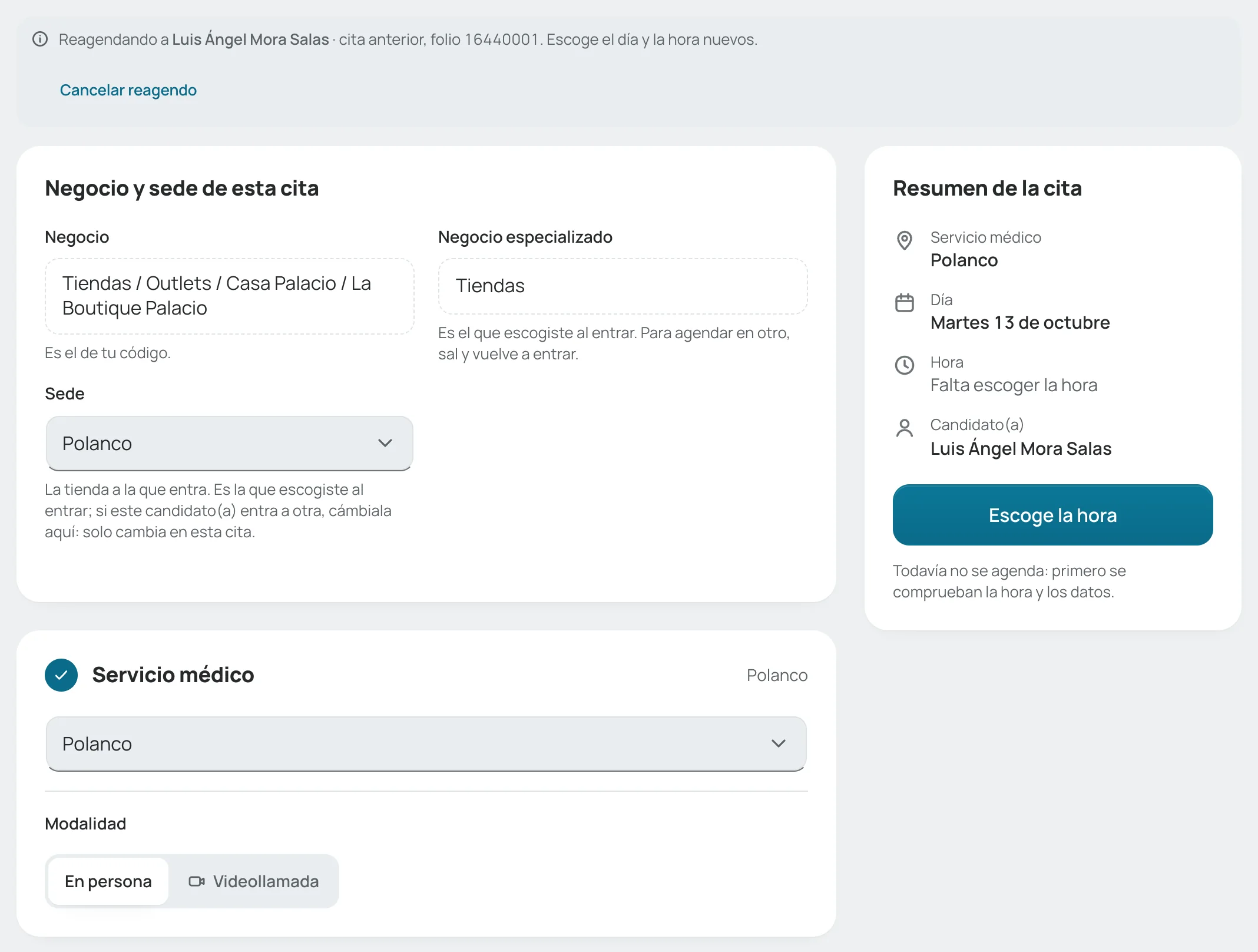Click the Cancelar reagendo link

pos(128,90)
